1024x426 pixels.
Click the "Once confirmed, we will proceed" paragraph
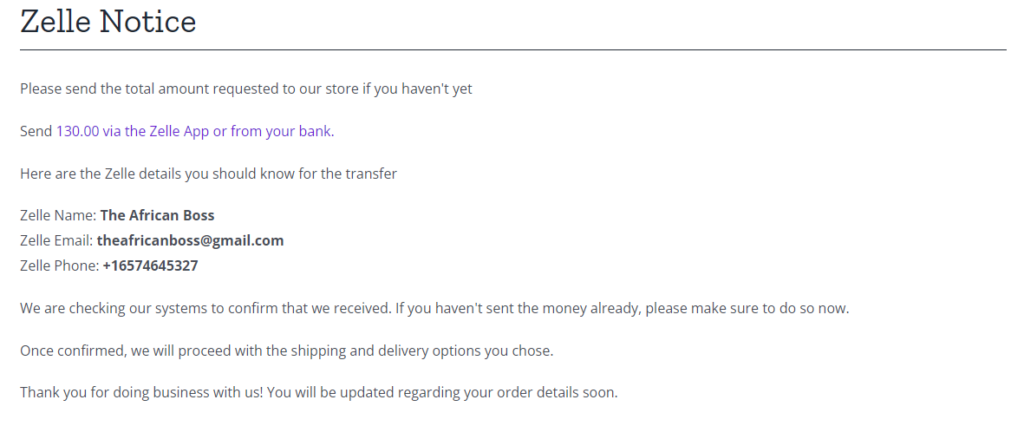[x=286, y=351]
